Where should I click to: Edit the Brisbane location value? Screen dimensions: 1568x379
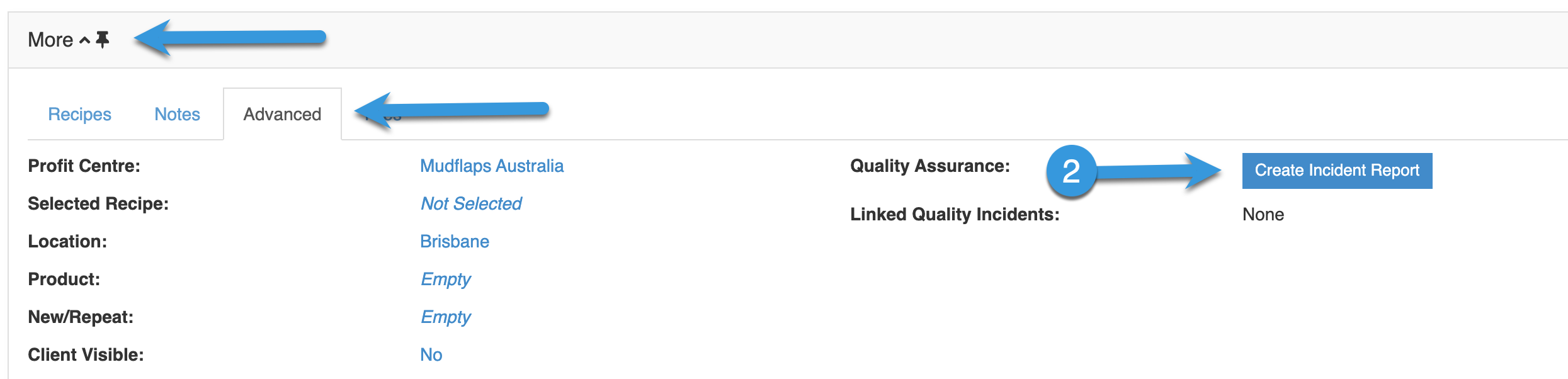pos(455,242)
